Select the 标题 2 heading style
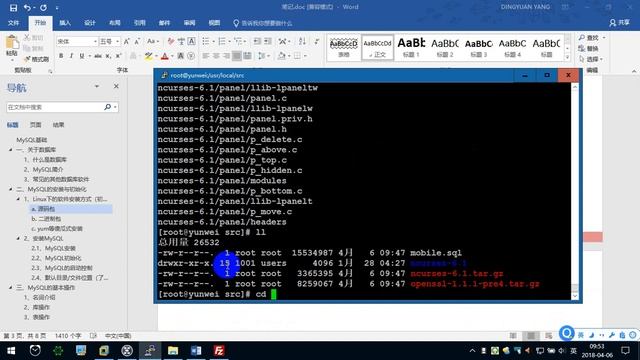640x360 pixels. pos(444,47)
